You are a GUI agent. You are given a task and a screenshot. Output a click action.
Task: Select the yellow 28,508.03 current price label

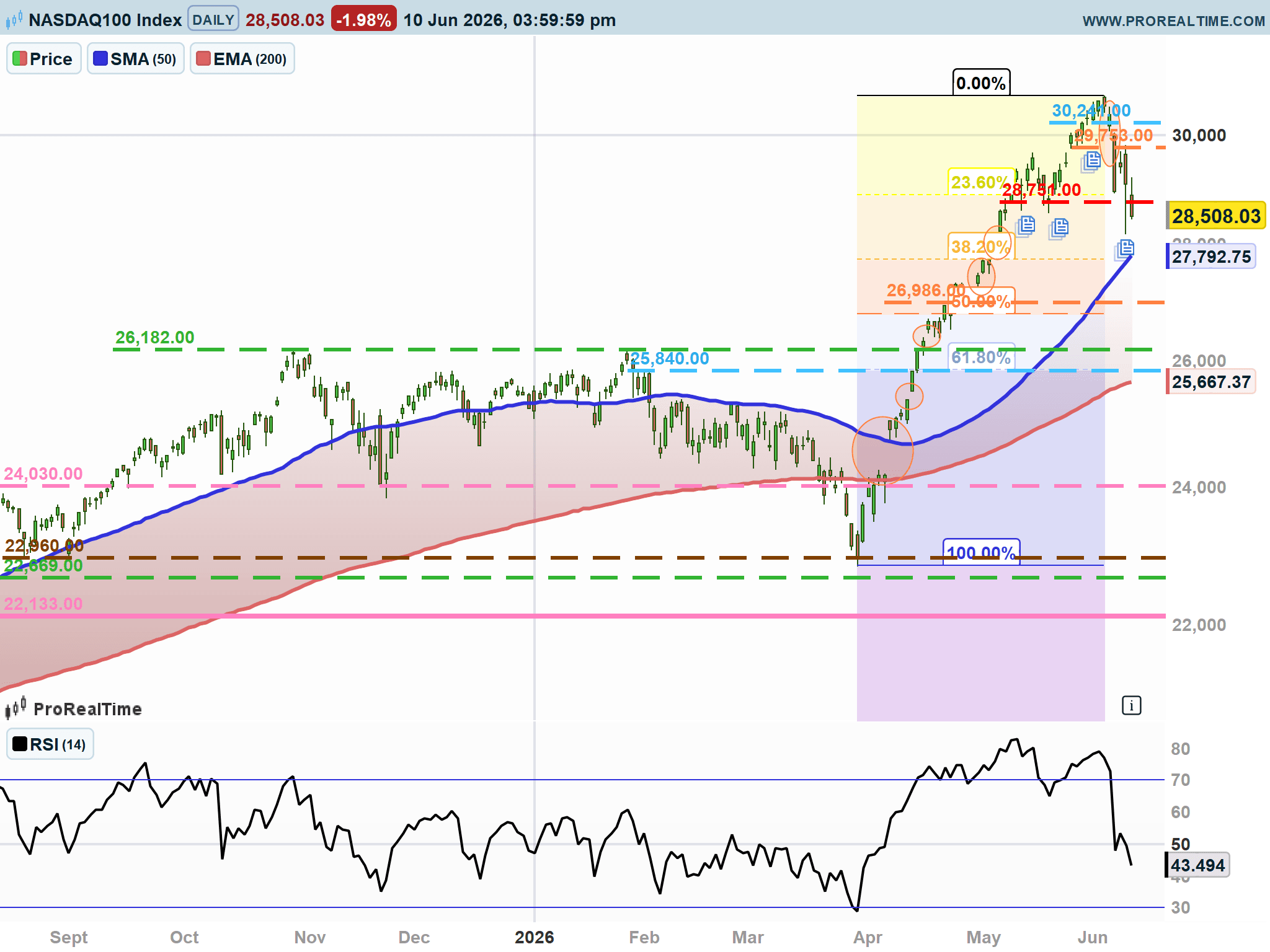1215,216
